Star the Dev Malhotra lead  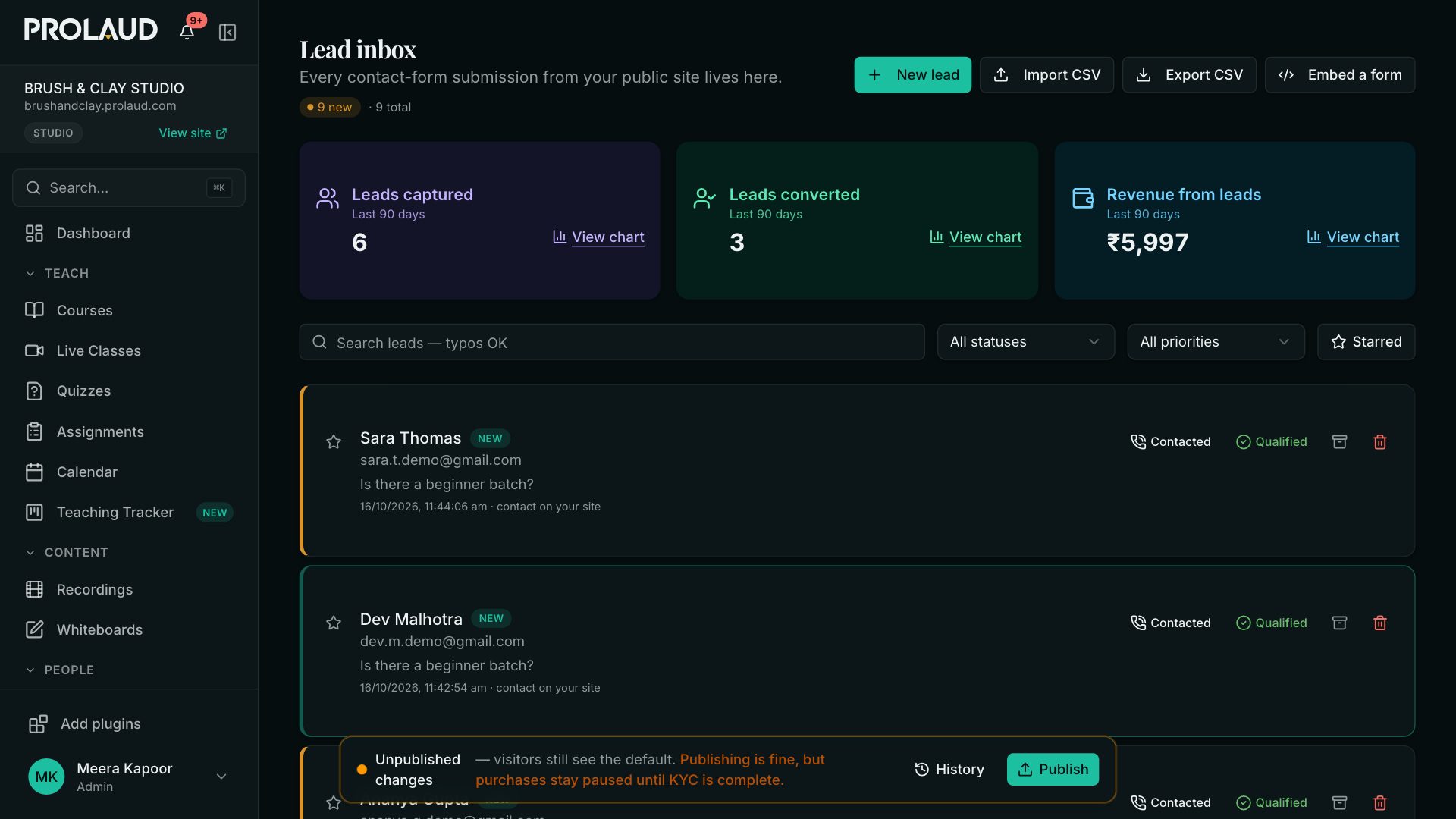[334, 623]
